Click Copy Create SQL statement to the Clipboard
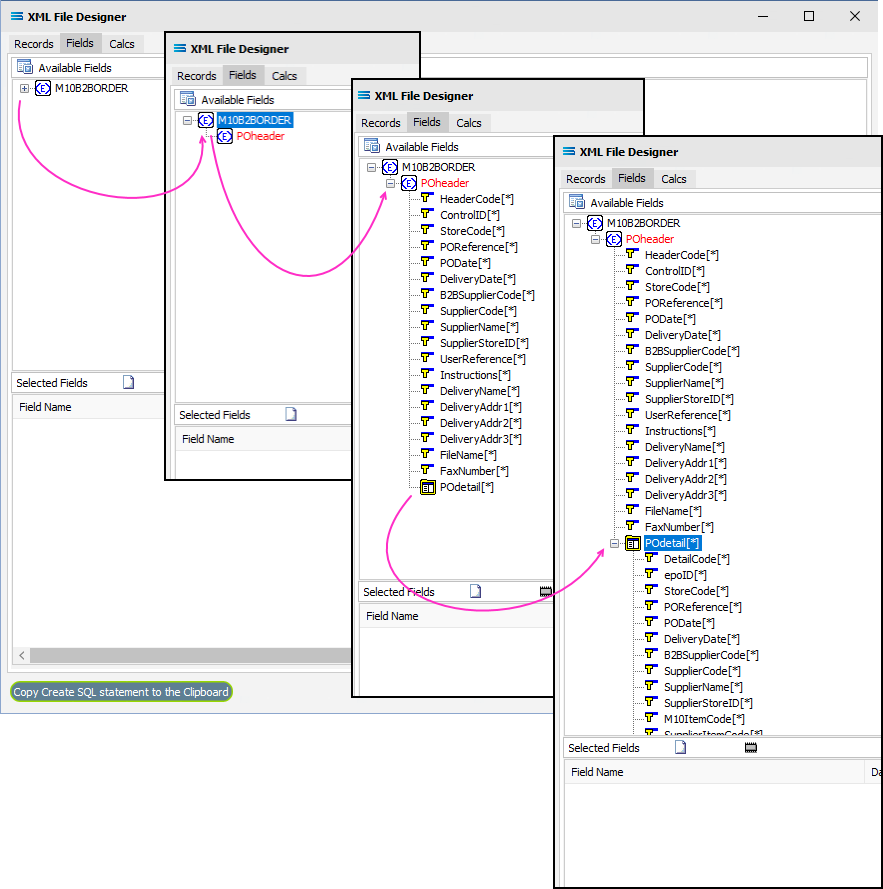This screenshot has width=883, height=889. (121, 692)
